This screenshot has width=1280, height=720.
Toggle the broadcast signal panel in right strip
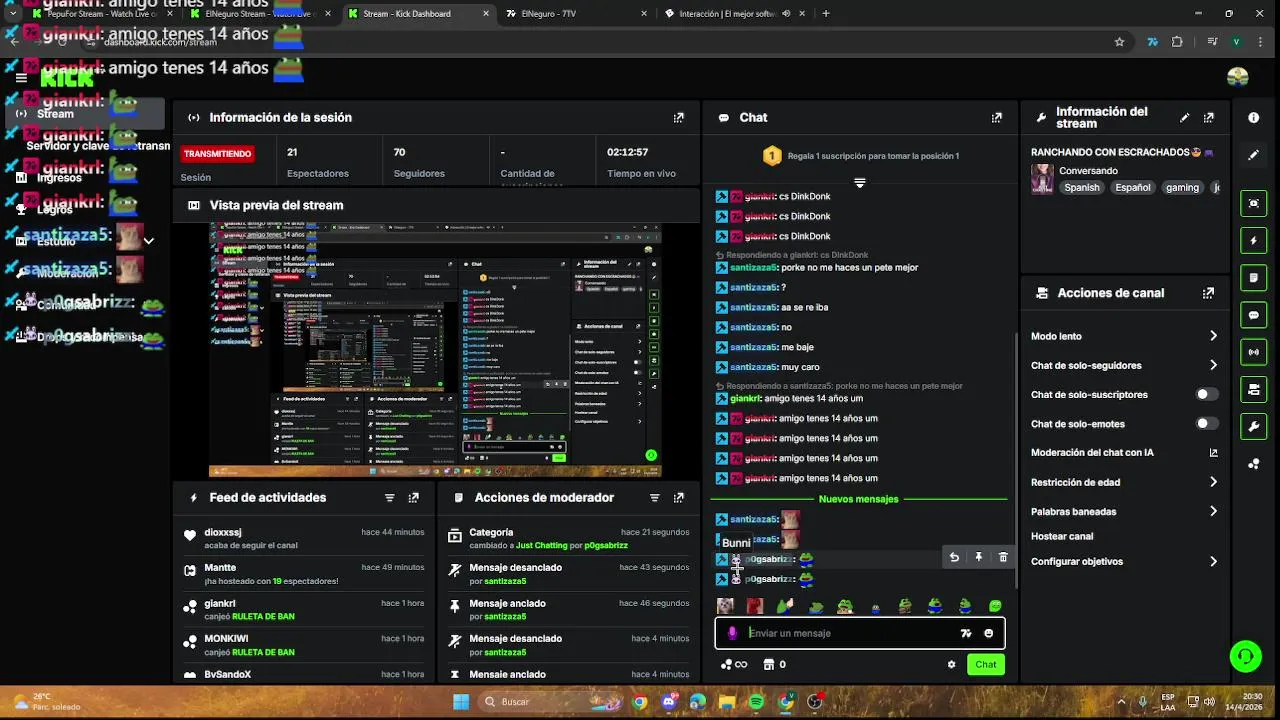point(1254,352)
